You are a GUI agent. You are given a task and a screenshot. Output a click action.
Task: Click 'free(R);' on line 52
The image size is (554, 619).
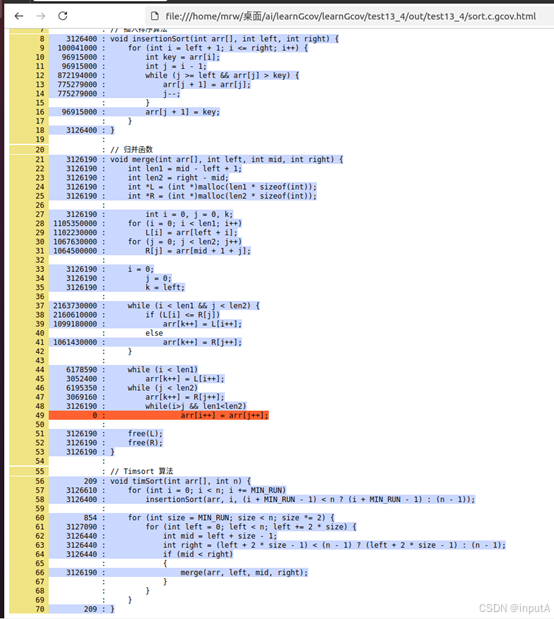145,443
